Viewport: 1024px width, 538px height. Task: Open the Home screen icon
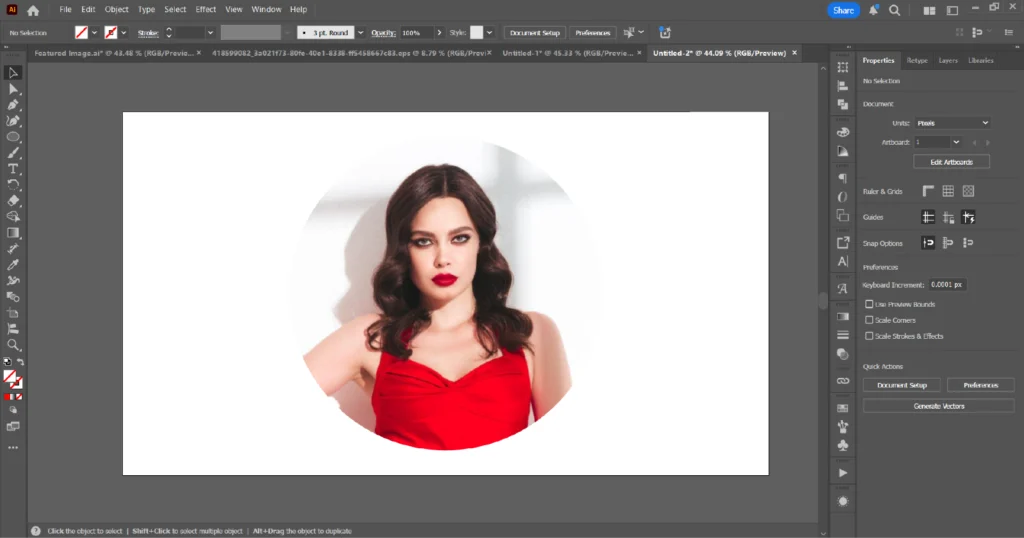(33, 10)
